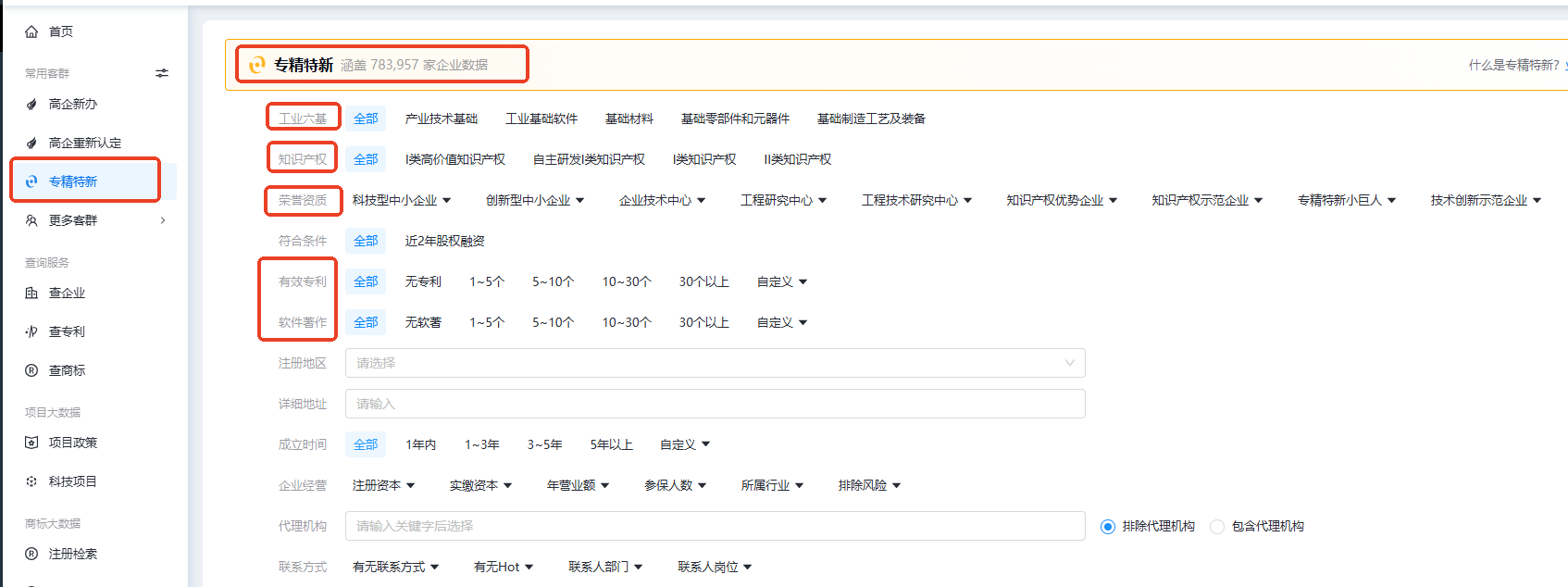Expand 科技型中小企业 dropdown
This screenshot has width=1568, height=587.
[x=401, y=200]
